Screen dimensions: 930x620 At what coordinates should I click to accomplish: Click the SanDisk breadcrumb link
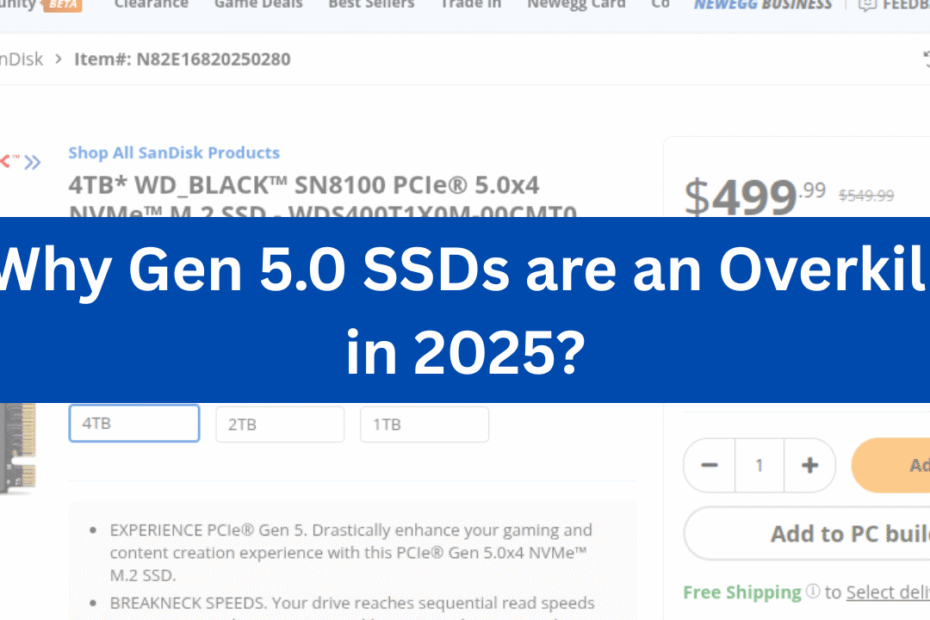coord(21,59)
